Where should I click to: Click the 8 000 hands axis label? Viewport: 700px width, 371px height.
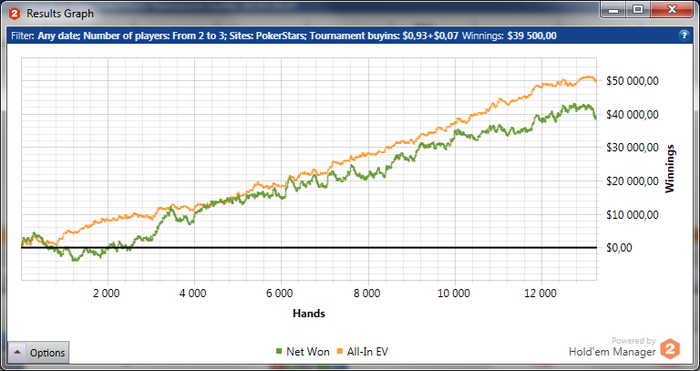click(x=368, y=293)
